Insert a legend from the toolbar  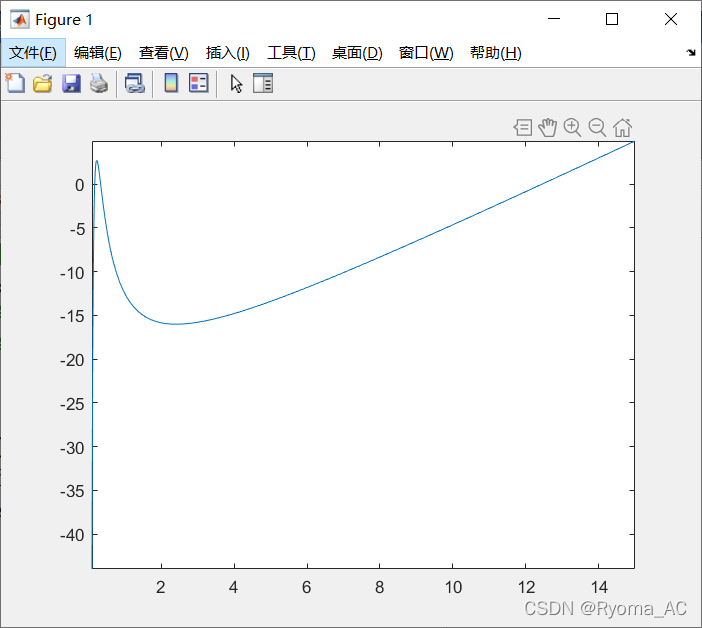pyautogui.click(x=199, y=83)
